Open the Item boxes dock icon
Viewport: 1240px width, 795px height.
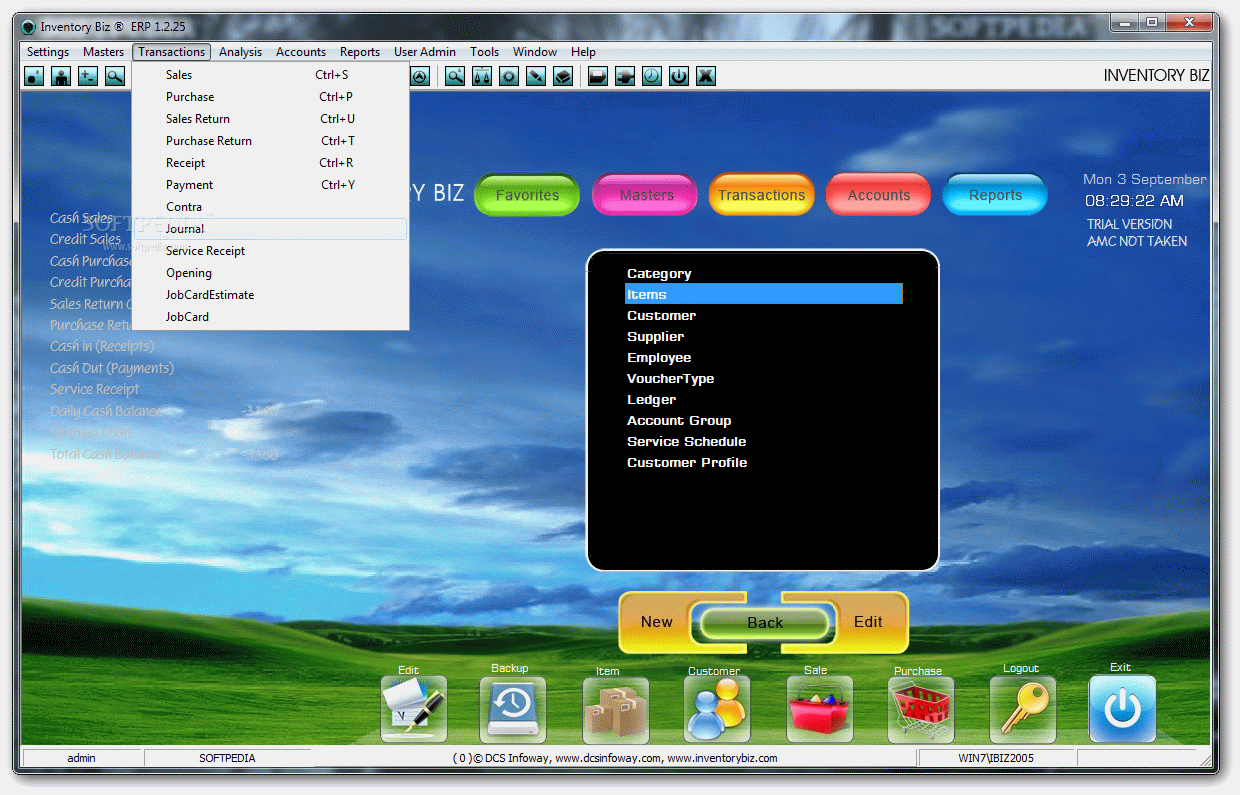(x=615, y=710)
